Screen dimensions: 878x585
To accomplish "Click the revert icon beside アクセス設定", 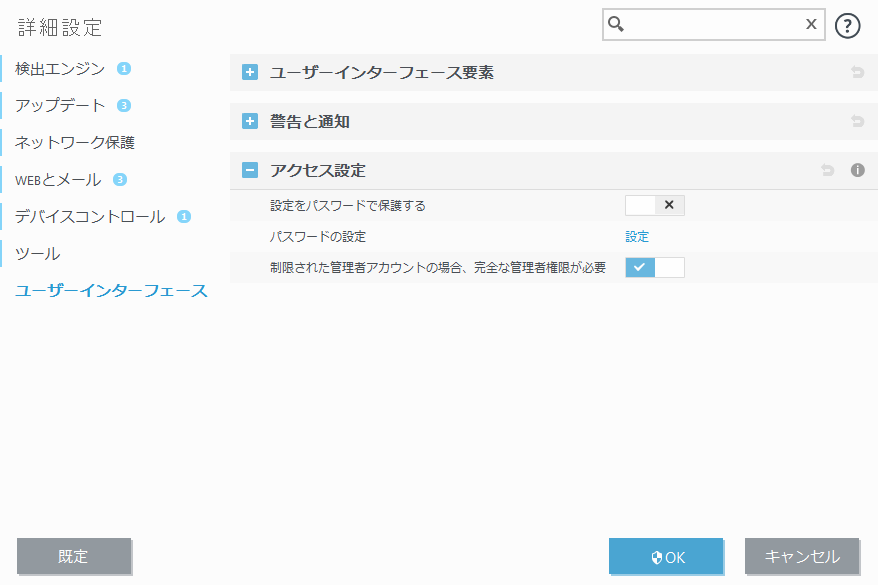I will pos(826,170).
